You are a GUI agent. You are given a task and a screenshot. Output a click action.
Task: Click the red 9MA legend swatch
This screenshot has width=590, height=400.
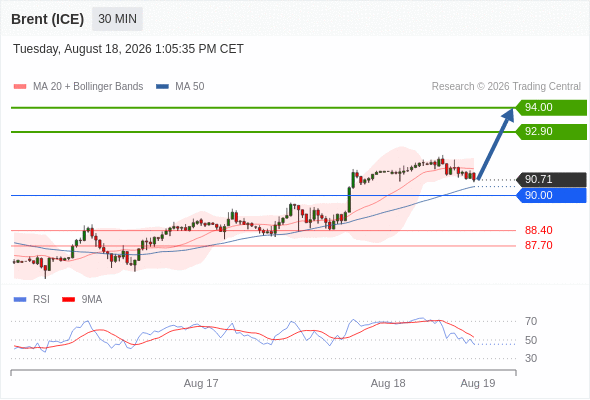click(x=68, y=300)
